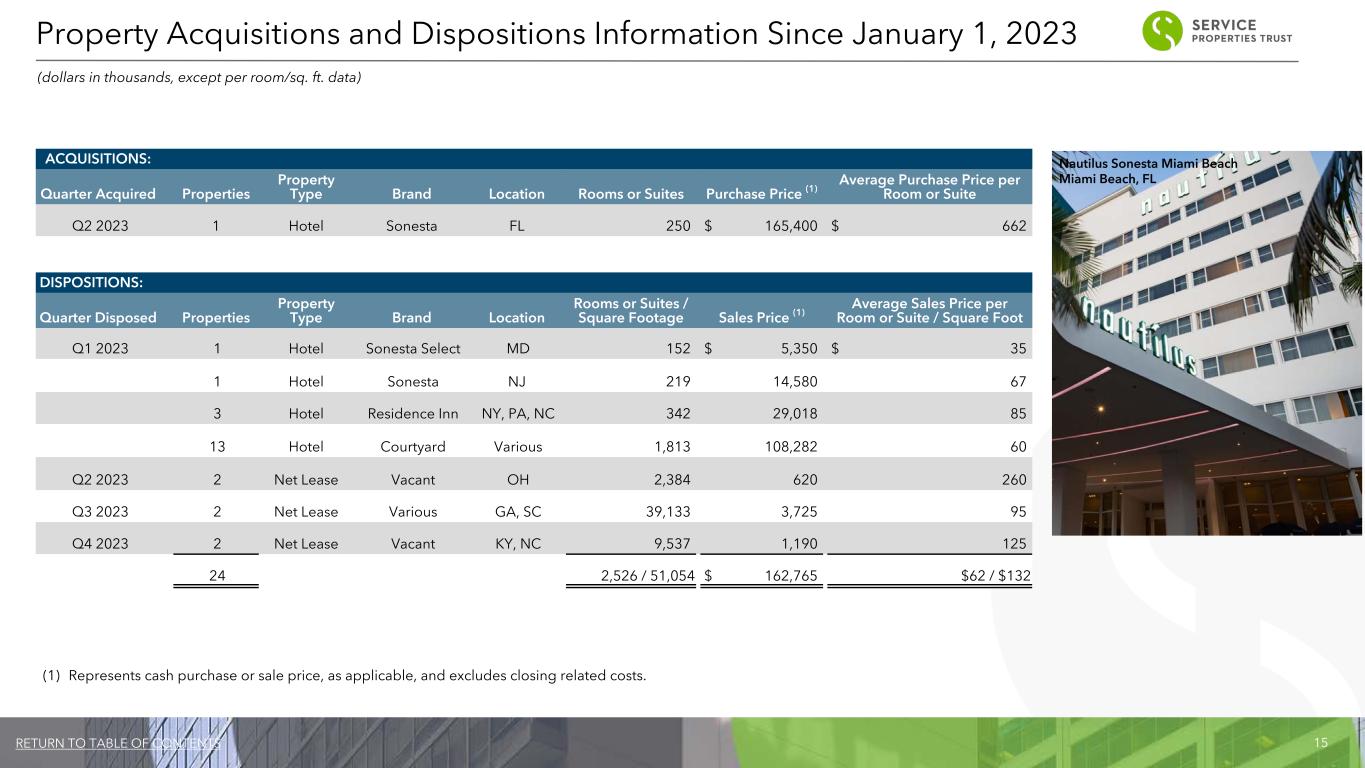
Task: Select the Residence Inn brand cell
Action: [x=411, y=411]
